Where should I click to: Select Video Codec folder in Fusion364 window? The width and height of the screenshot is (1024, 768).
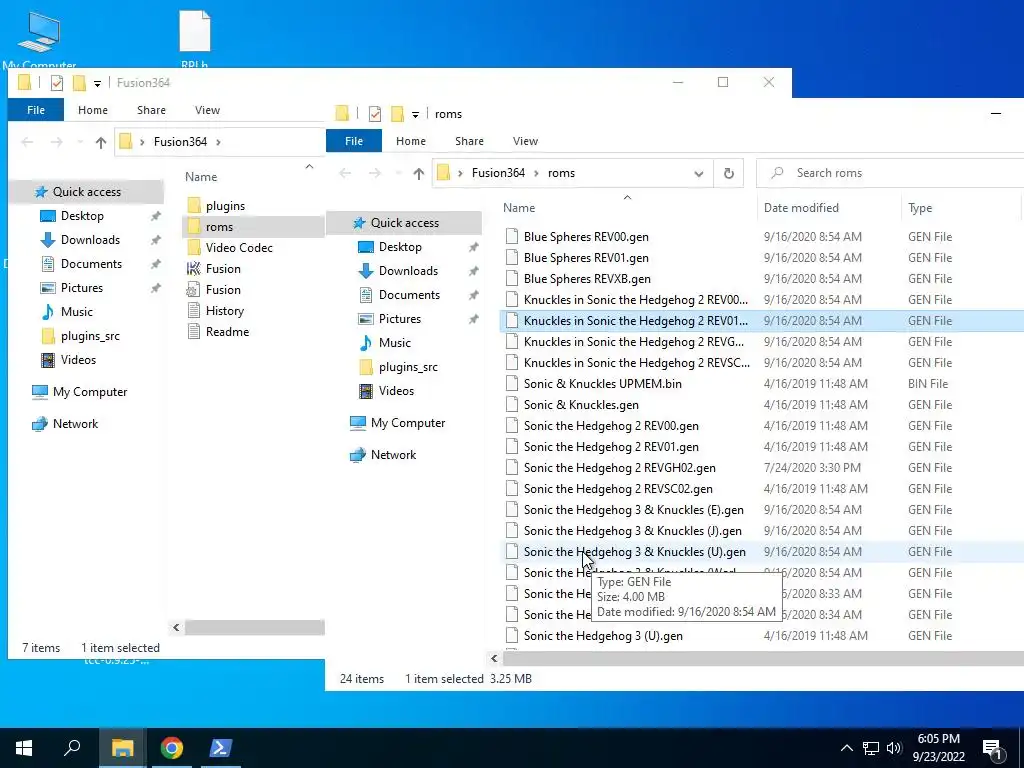(x=229, y=248)
